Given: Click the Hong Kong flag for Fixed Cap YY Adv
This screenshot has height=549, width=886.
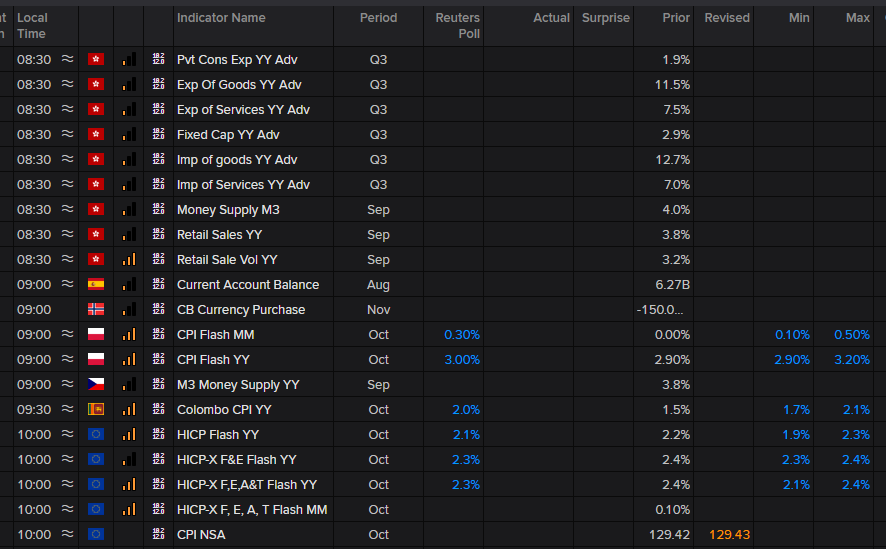Looking at the screenshot, I should pyautogui.click(x=96, y=135).
